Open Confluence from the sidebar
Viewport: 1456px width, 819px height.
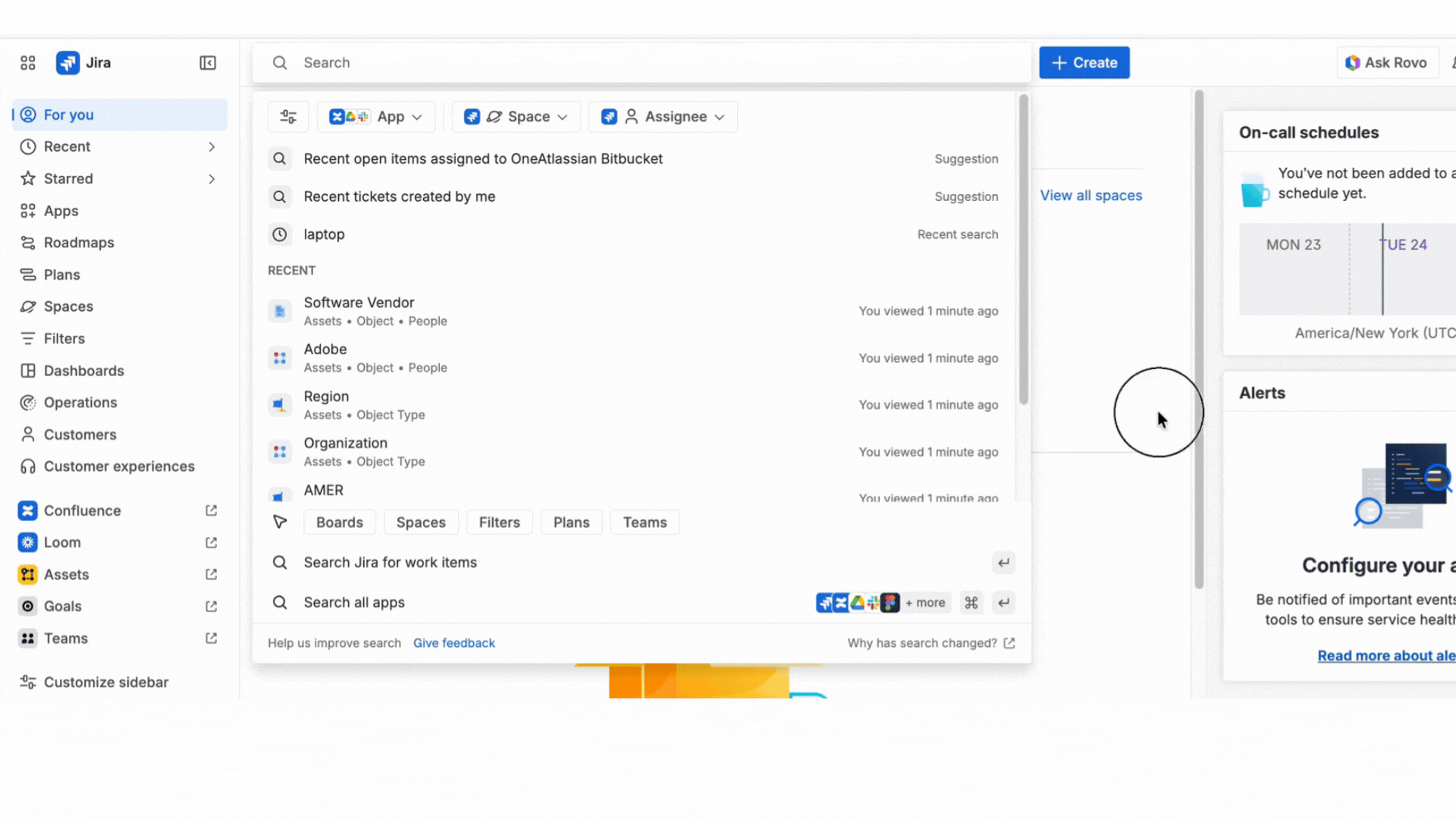[82, 510]
